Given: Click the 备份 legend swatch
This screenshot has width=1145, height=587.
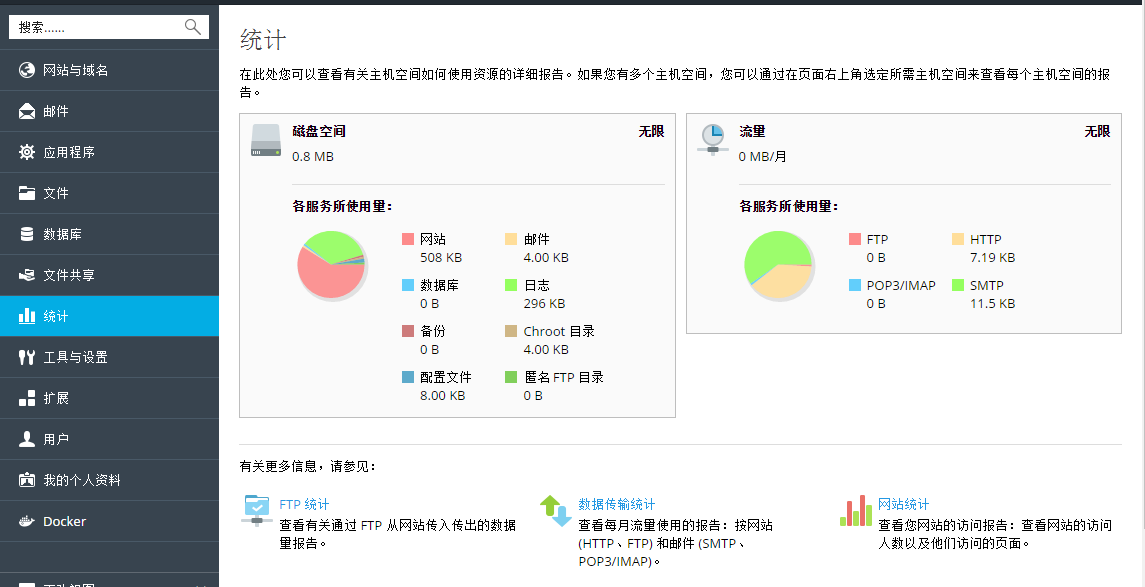Looking at the screenshot, I should 408,331.
